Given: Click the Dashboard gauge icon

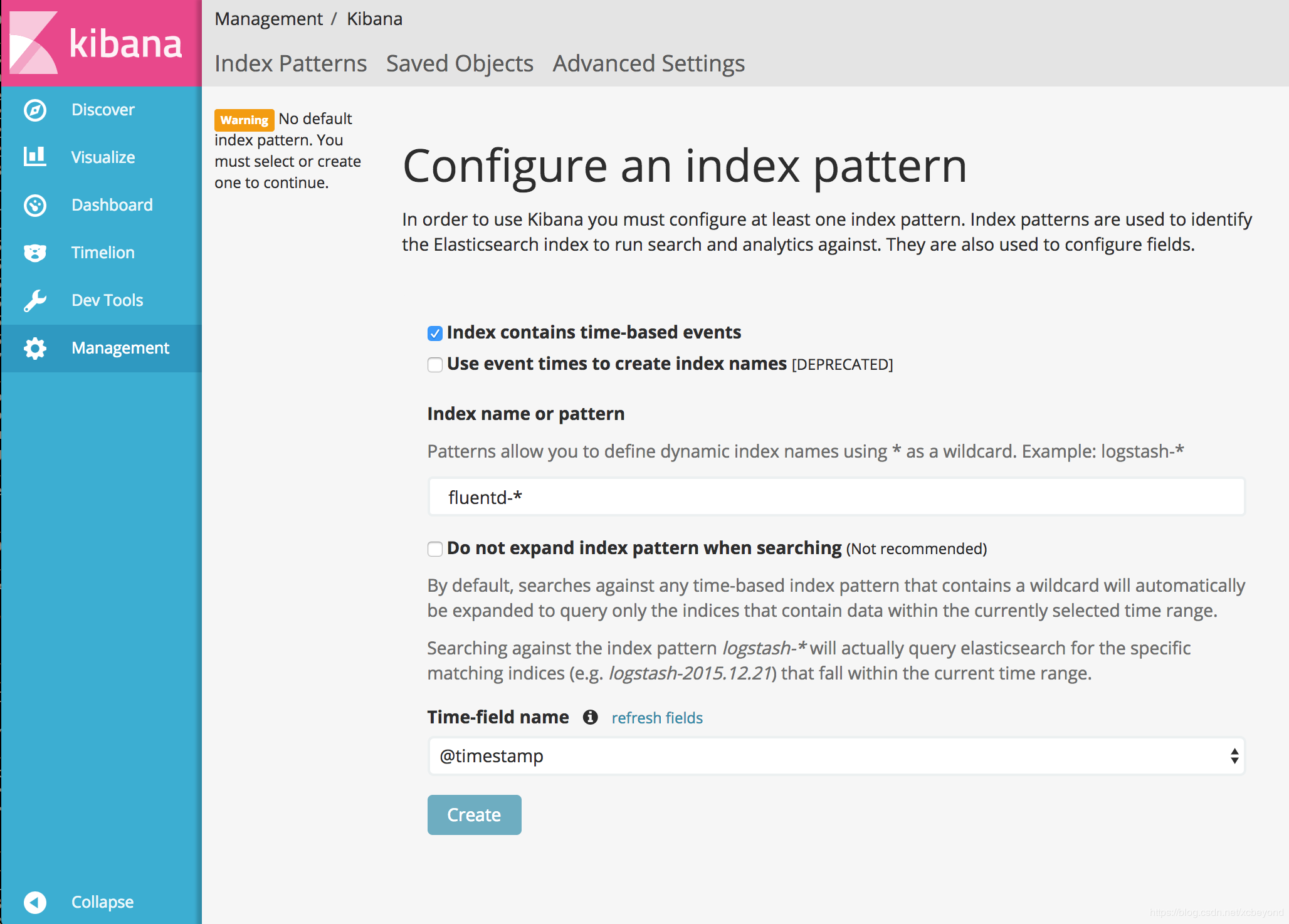Looking at the screenshot, I should pyautogui.click(x=35, y=205).
